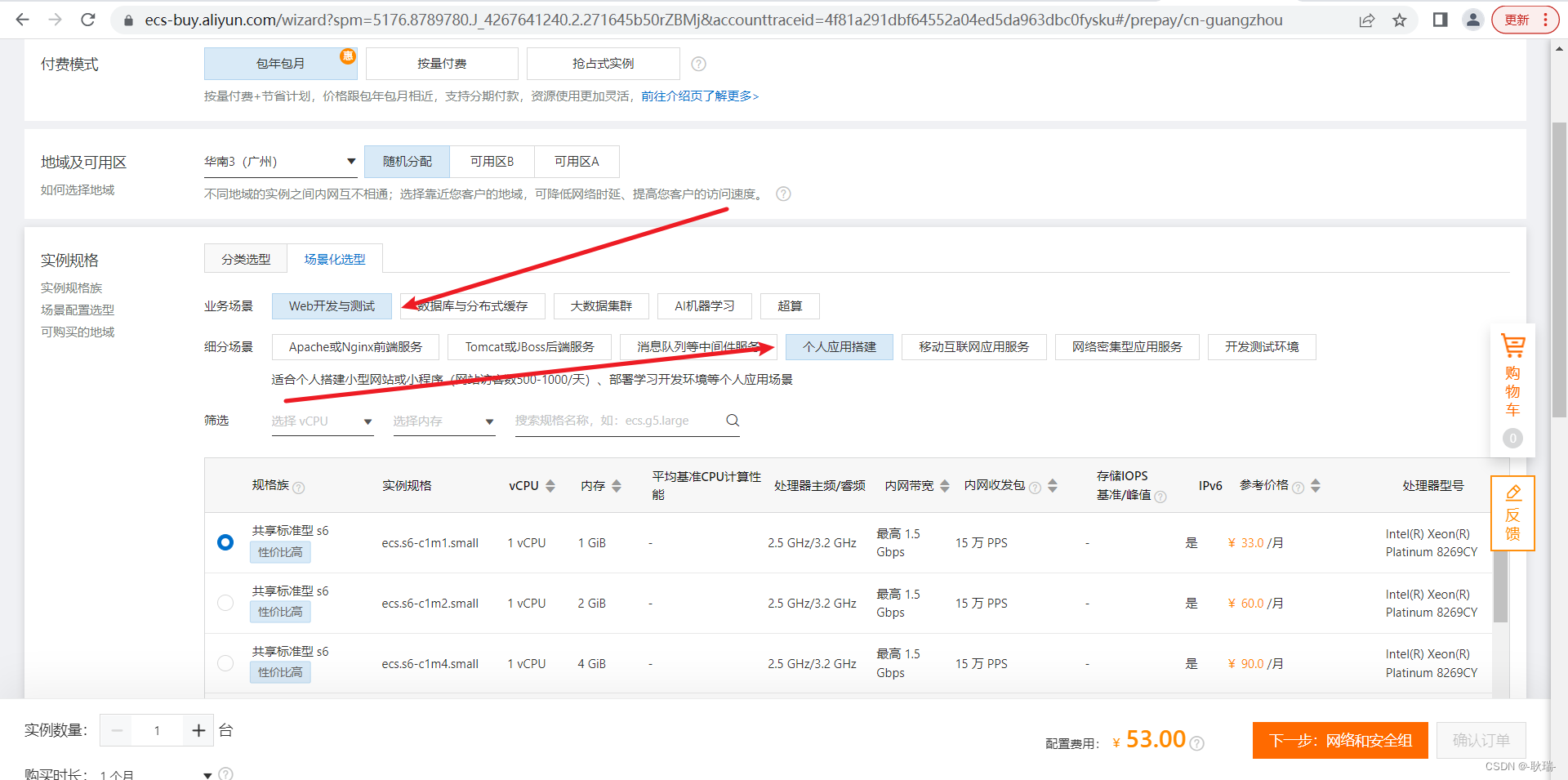Select 个人应用搭建 sub-scenario
The height and width of the screenshot is (780, 1568).
840,347
